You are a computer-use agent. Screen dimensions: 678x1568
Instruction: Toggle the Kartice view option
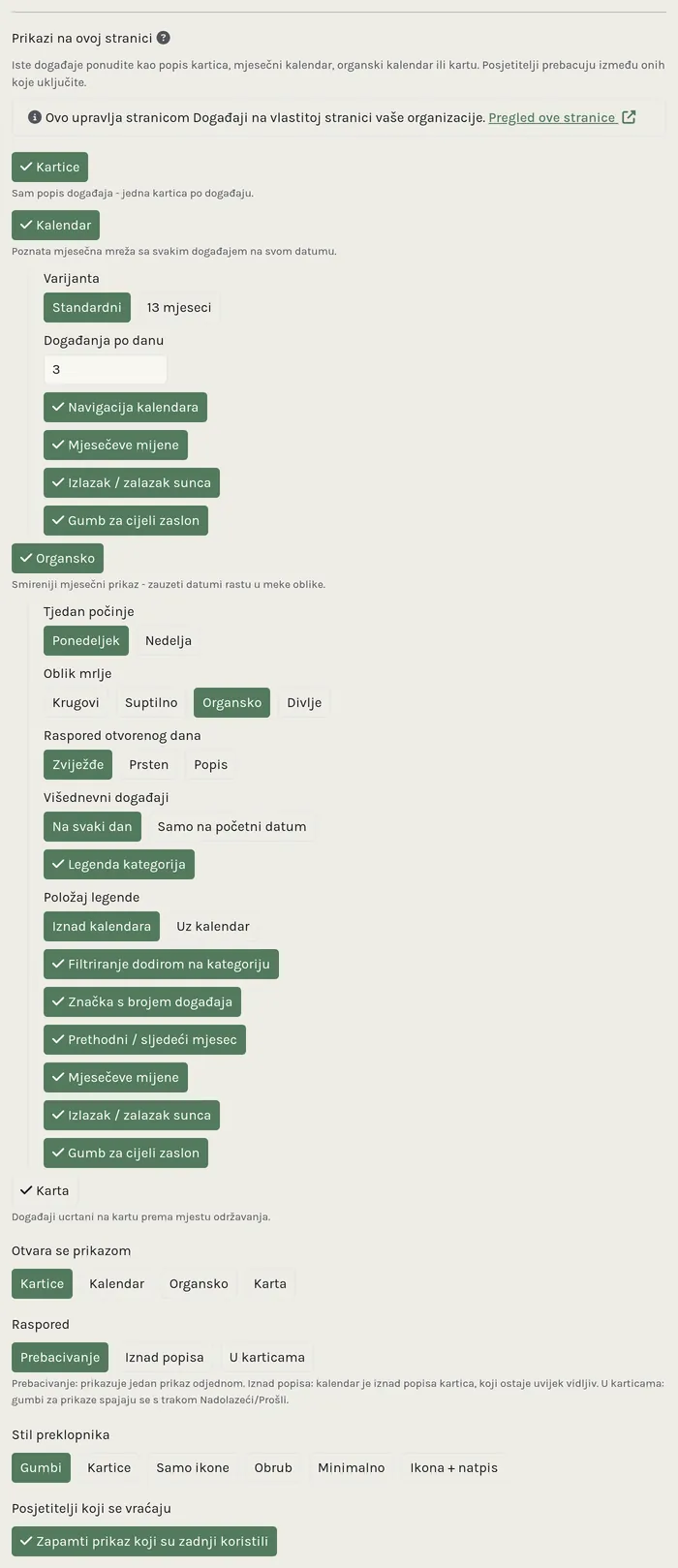tap(49, 167)
